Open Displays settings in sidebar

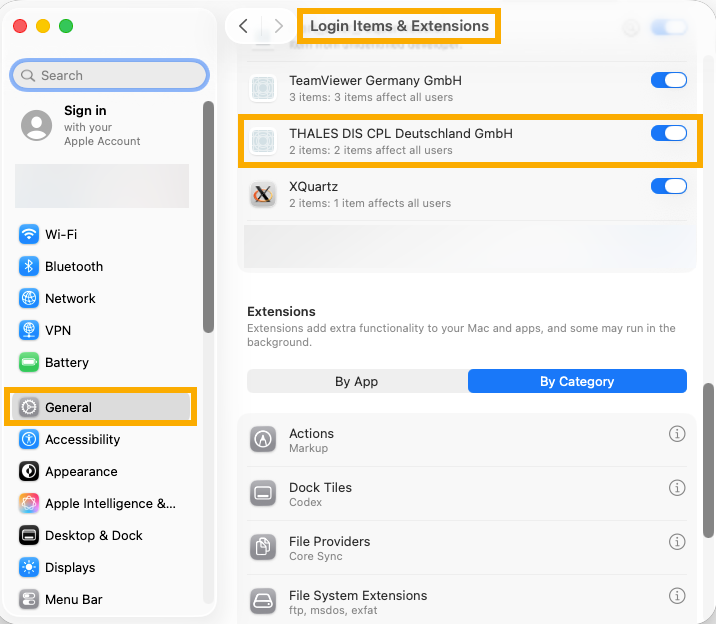tap(101, 567)
